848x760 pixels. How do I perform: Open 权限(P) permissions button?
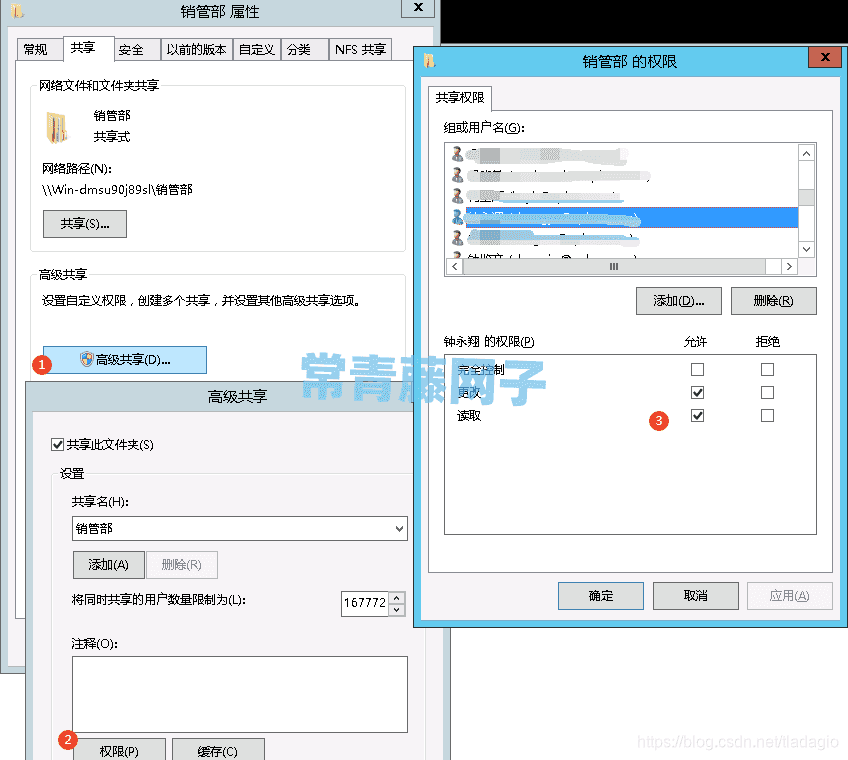click(x=119, y=751)
